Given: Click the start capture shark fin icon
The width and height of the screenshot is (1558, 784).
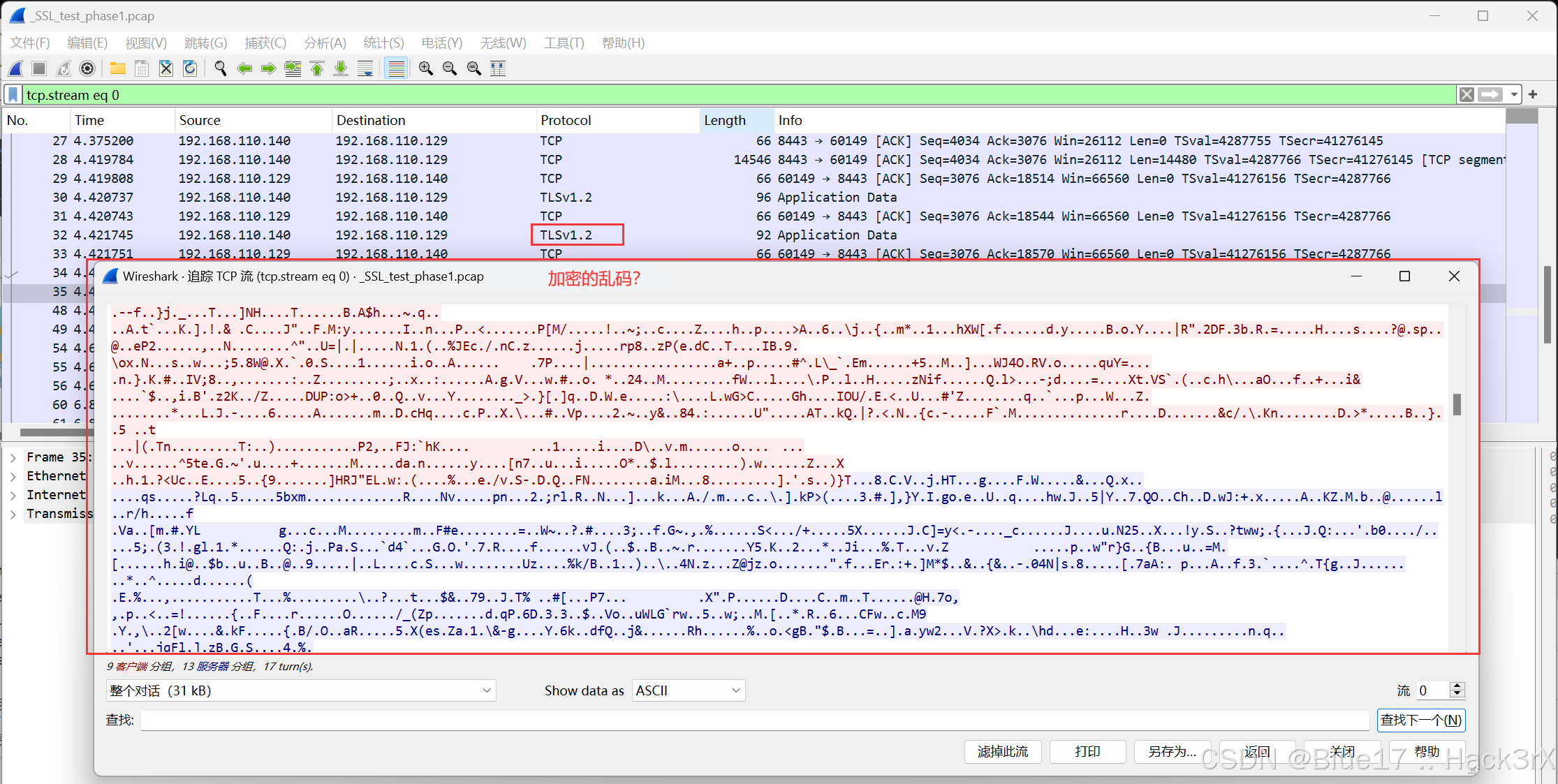Looking at the screenshot, I should click(15, 68).
